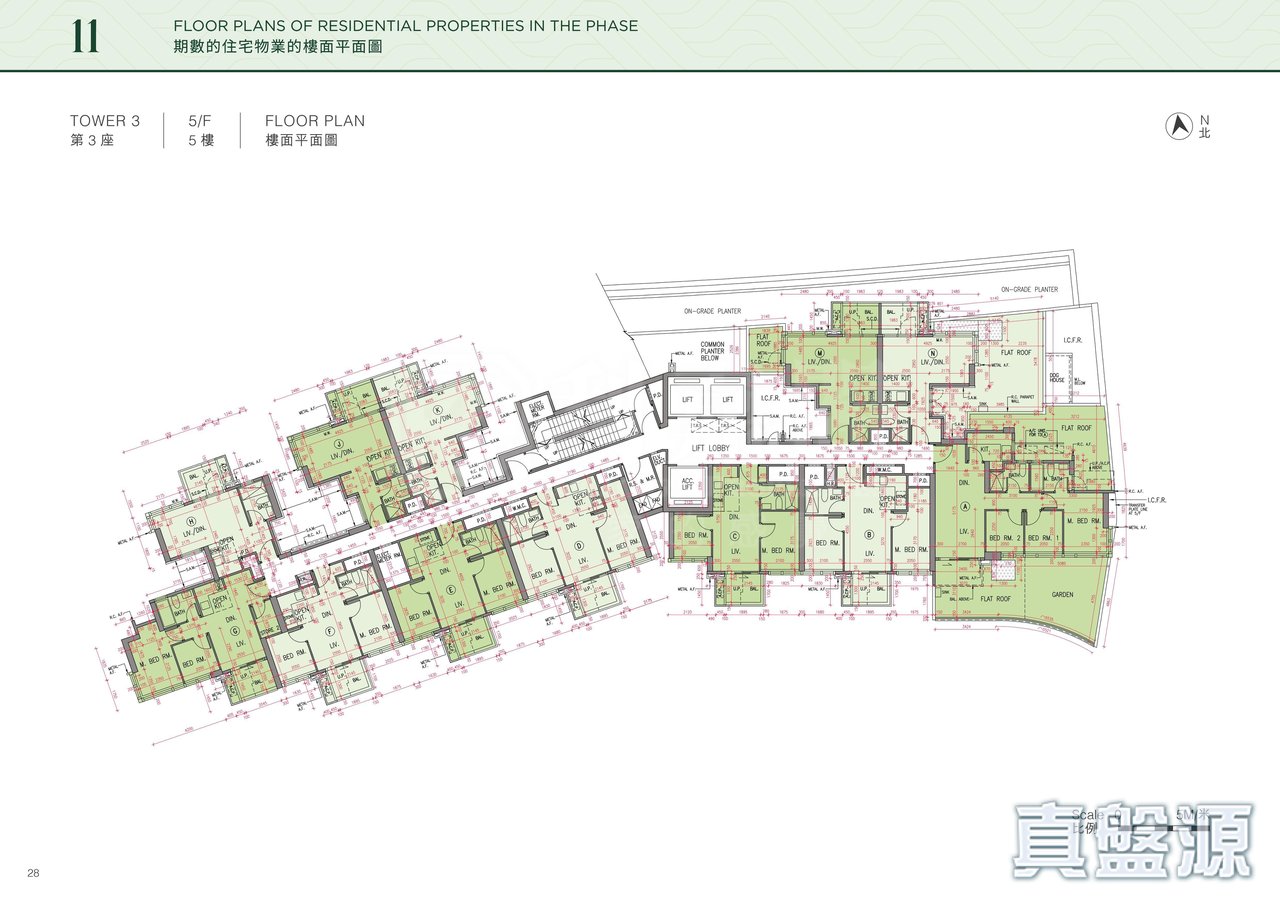Click the circled unit letter "N"
1280x904 pixels.
933,352
